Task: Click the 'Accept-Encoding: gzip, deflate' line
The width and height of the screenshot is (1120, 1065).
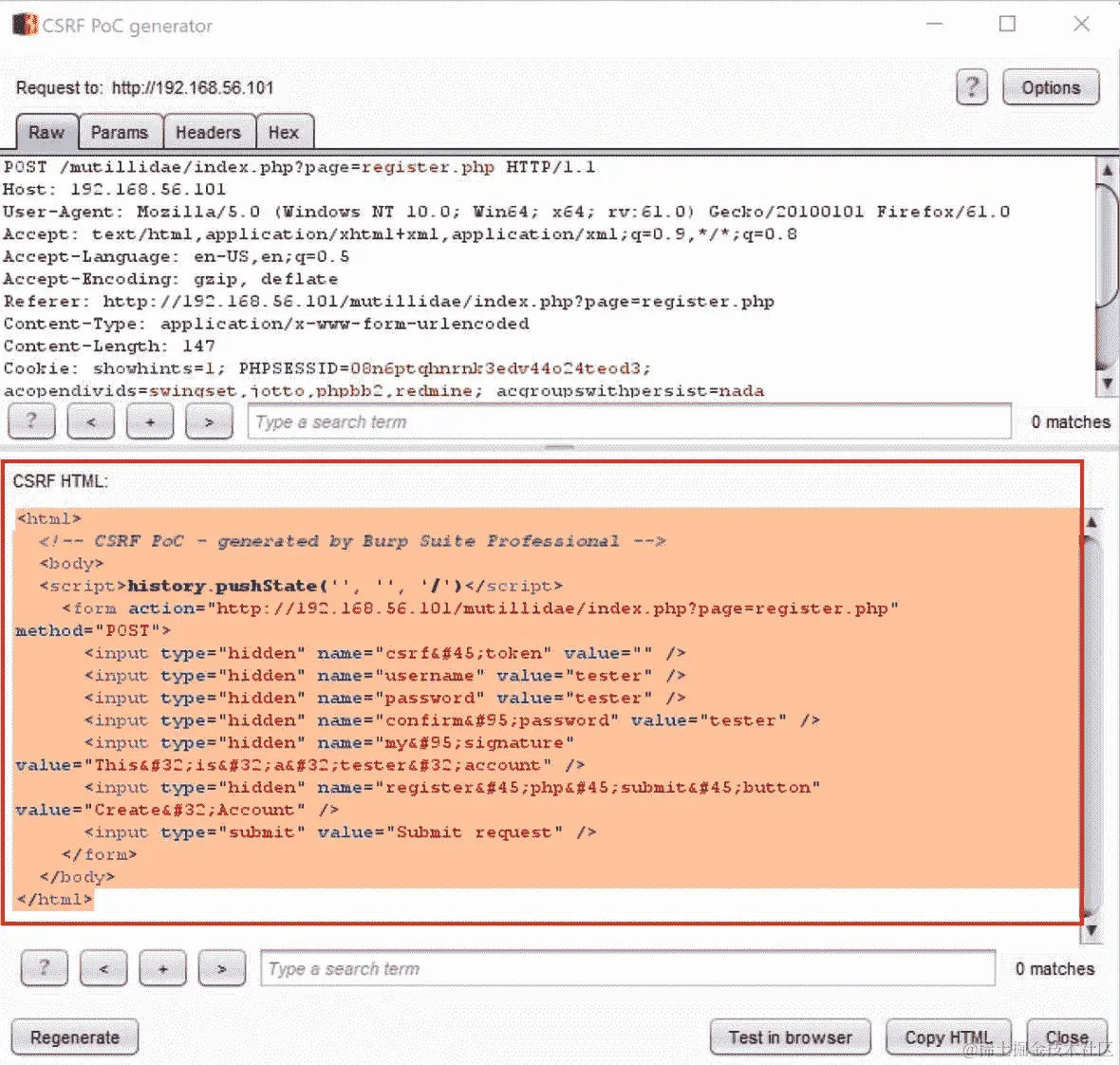Action: (x=171, y=278)
